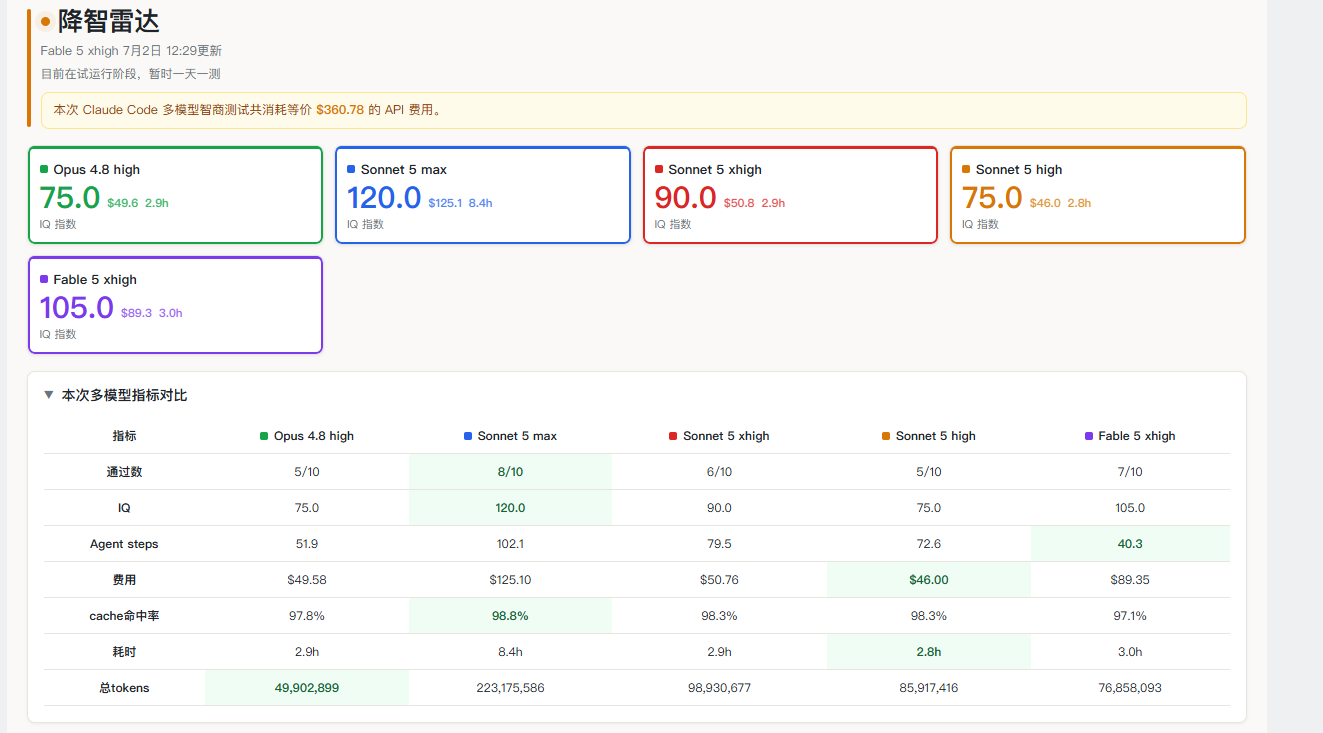This screenshot has width=1323, height=733.
Task: Click the orange dot beside 降智雷达 title
Action: click(45, 21)
